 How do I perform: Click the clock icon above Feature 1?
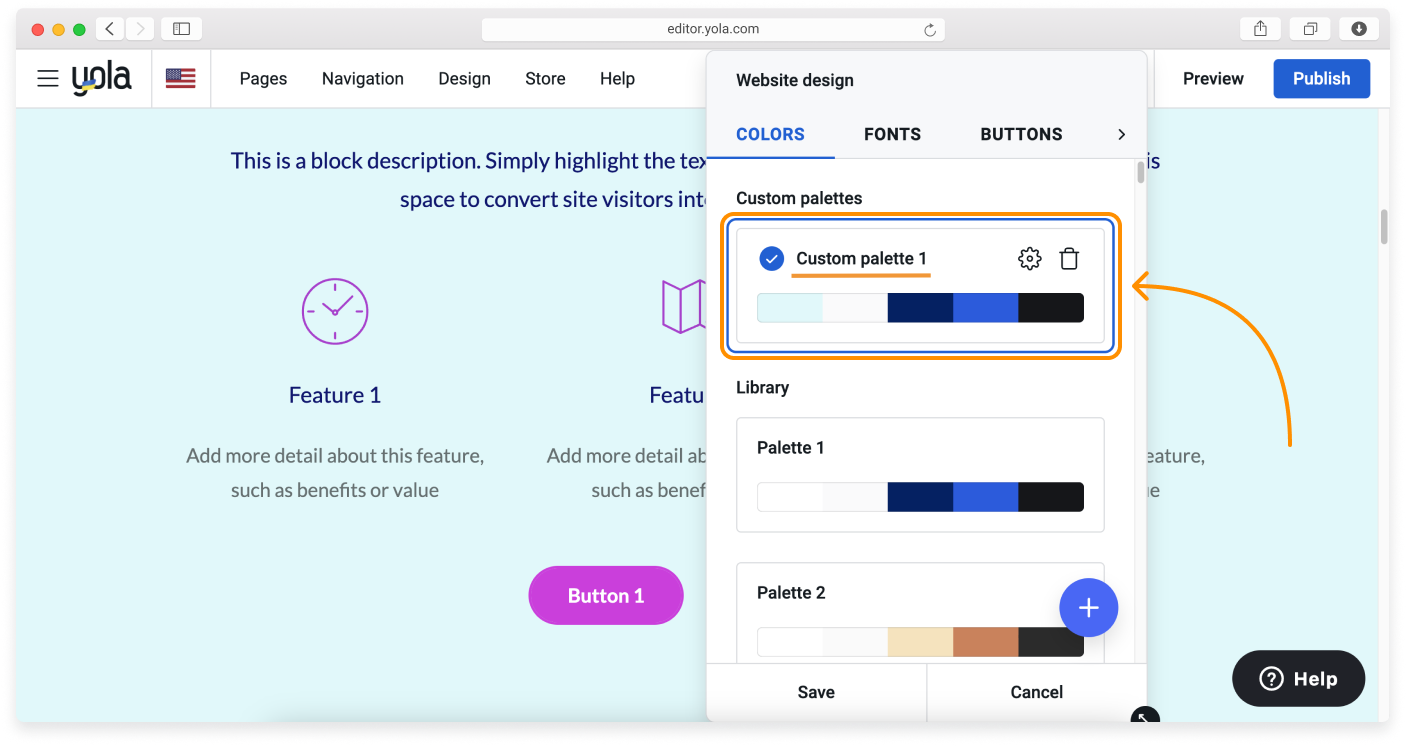335,311
